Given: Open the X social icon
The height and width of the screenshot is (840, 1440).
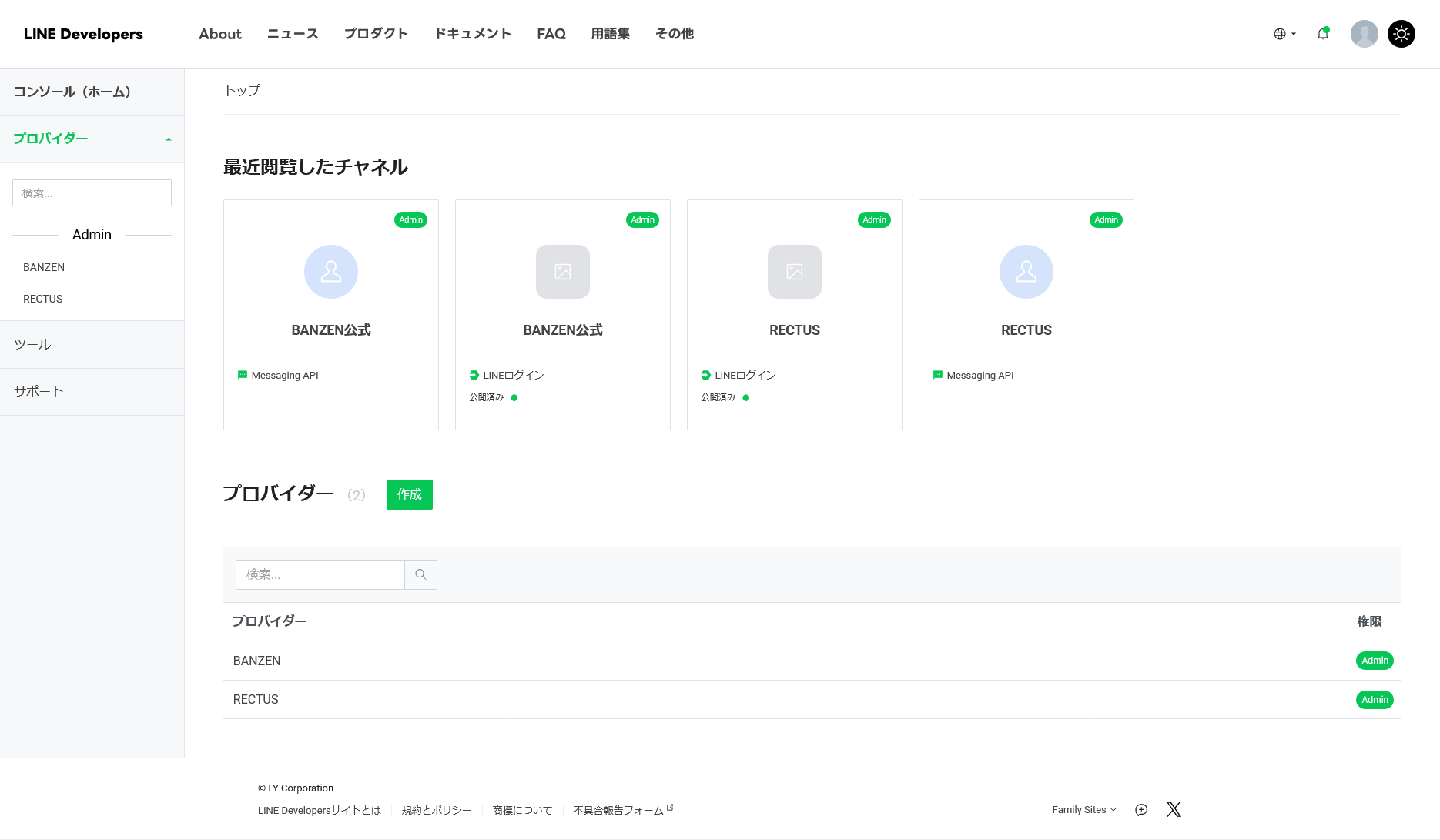Looking at the screenshot, I should pyautogui.click(x=1174, y=809).
